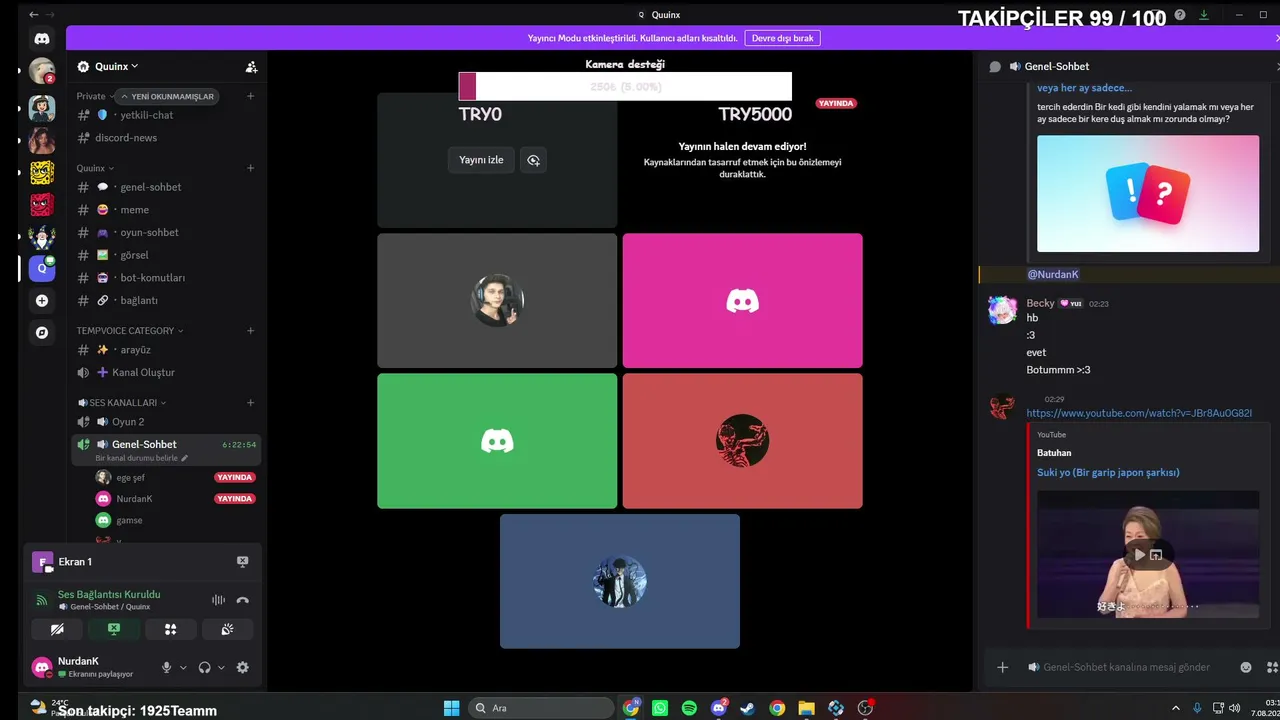Open Discord direct messages home icon

42,39
